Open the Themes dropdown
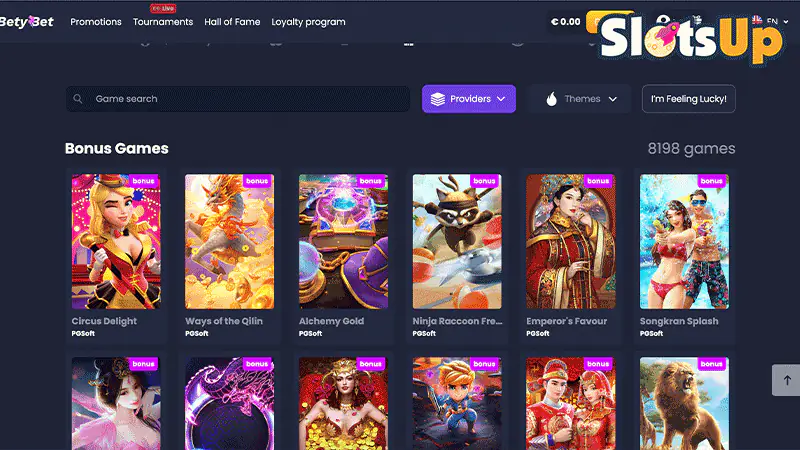This screenshot has height=450, width=800. pos(580,99)
